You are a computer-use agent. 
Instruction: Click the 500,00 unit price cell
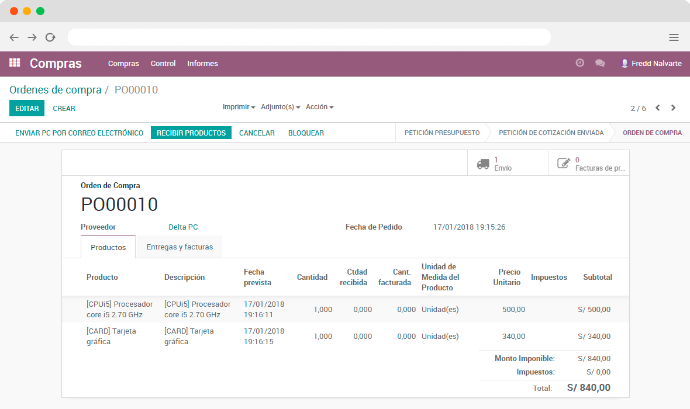click(x=514, y=310)
